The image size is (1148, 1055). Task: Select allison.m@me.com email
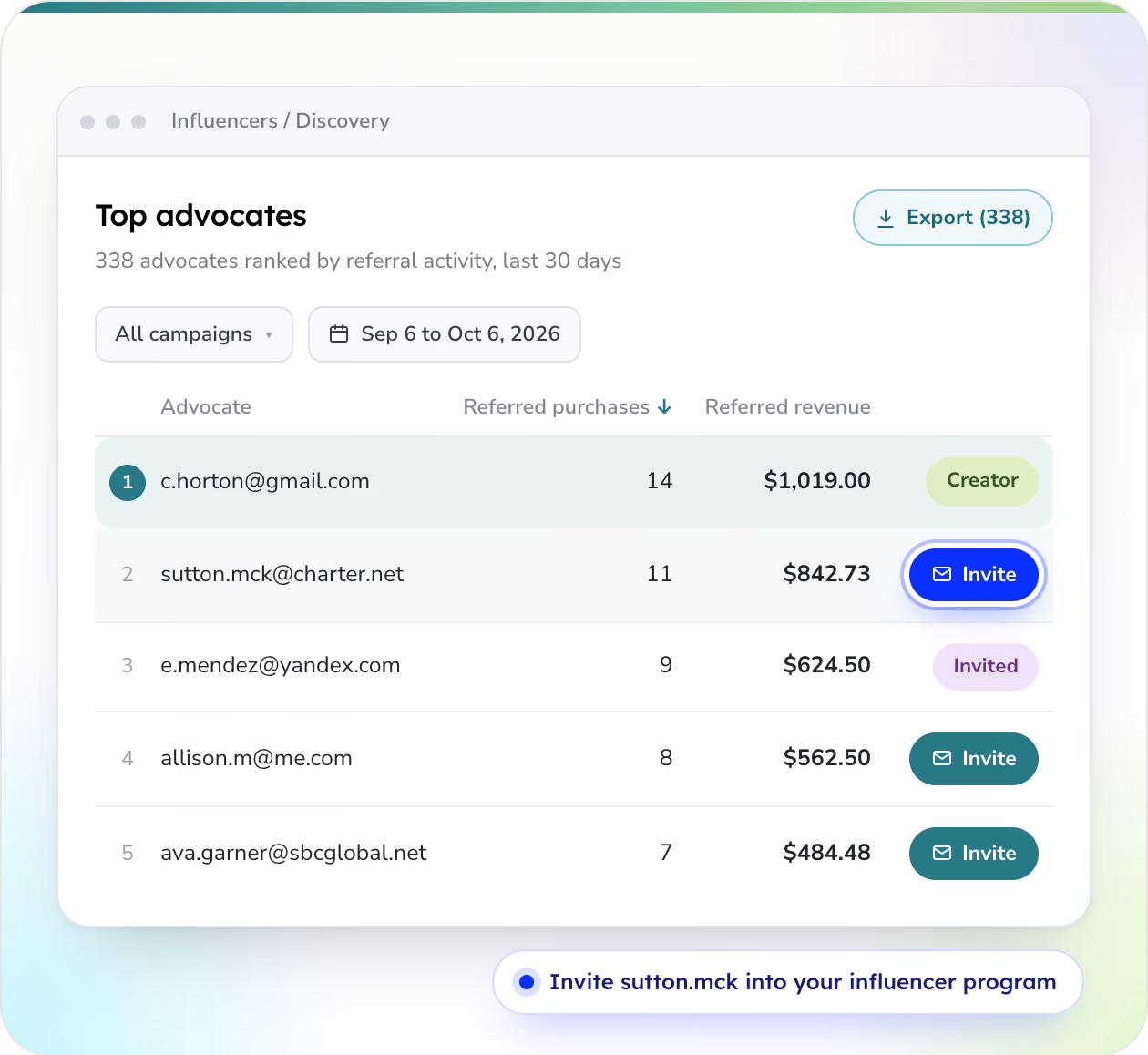256,758
